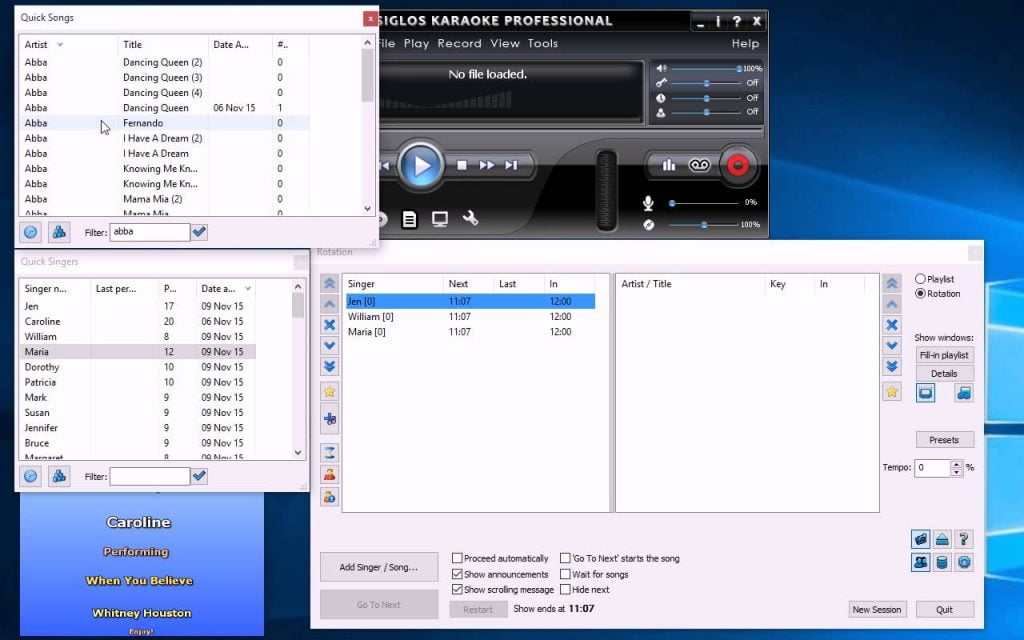Click the yellow star icon in the rotation sidebar
Viewport: 1024px width, 640px height.
point(329,391)
